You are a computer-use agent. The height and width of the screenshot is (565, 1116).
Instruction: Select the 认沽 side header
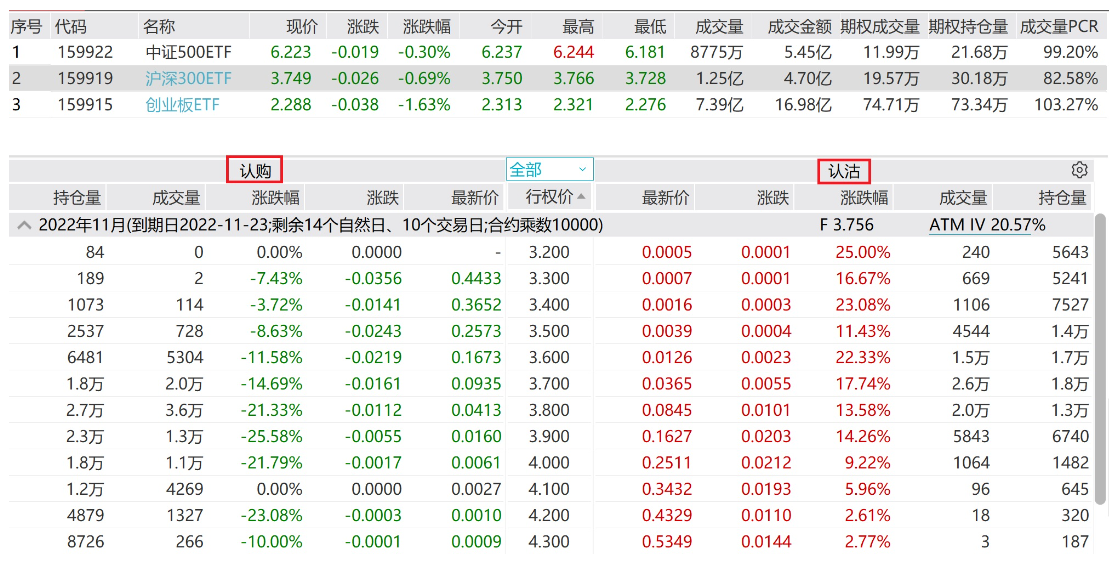843,171
